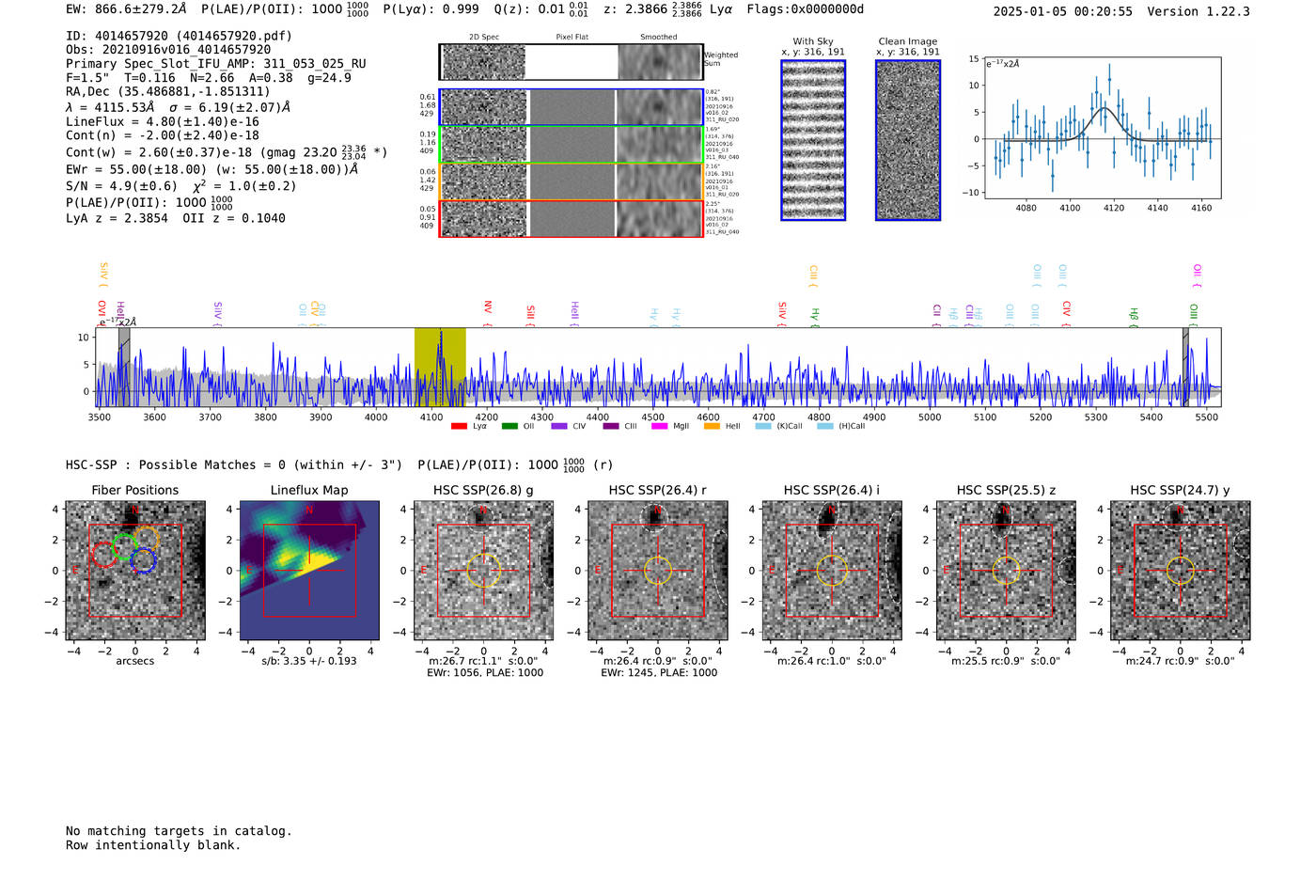
Task: Select the orange-bordered fiber spectrum row
Action: pyautogui.click(x=572, y=181)
